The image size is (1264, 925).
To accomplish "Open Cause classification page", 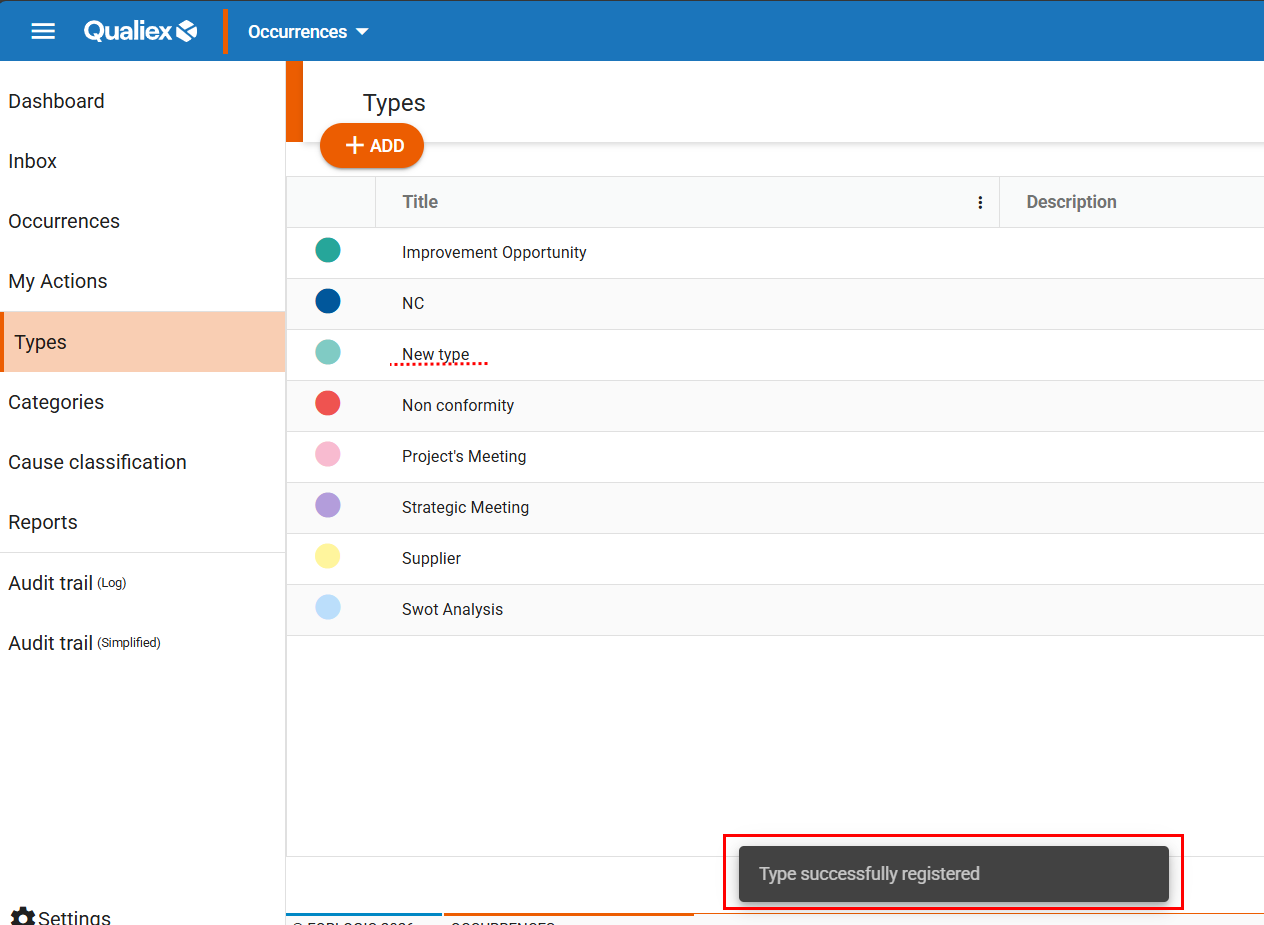I will [97, 462].
